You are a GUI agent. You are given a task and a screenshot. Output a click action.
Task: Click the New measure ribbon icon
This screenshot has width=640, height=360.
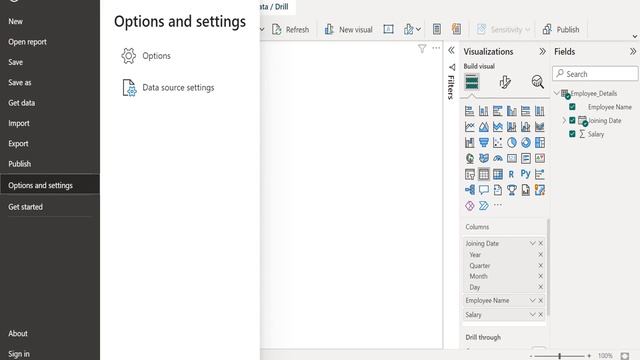pos(437,29)
